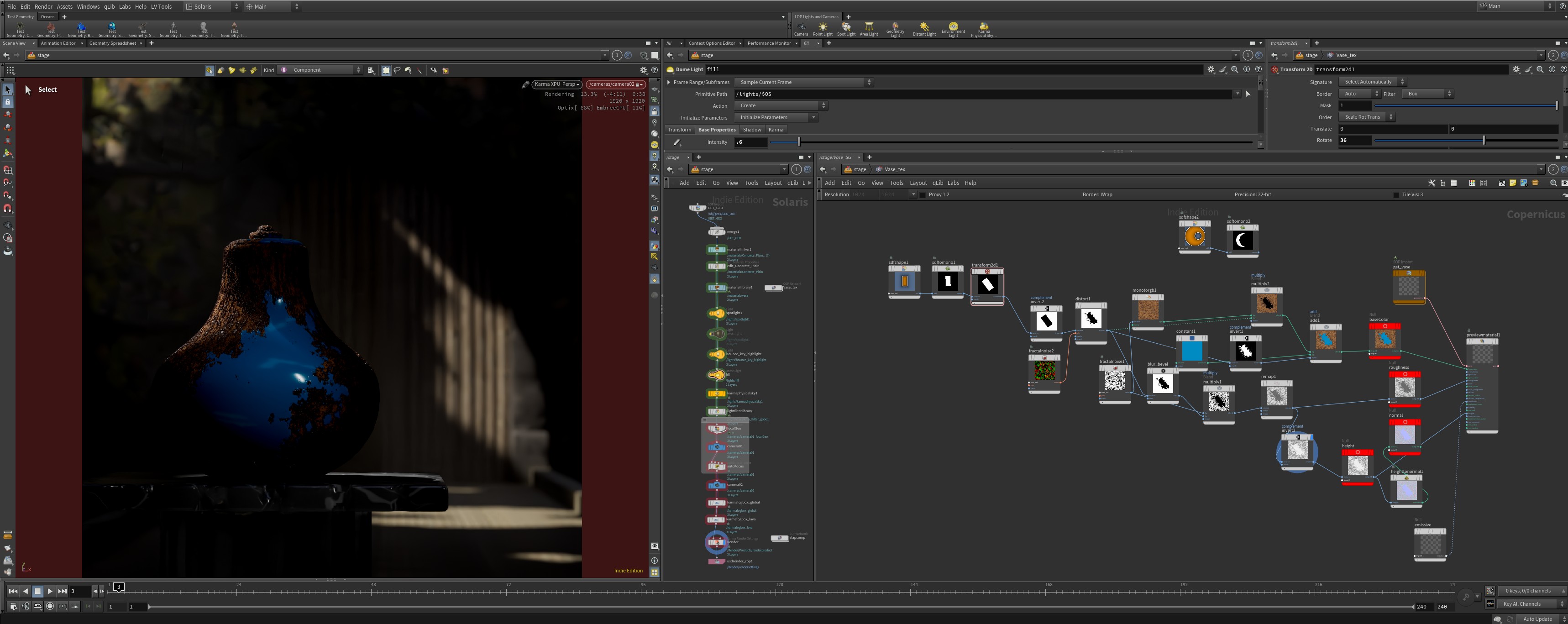Open the Karma XPU Persp viewport menu

(556, 84)
